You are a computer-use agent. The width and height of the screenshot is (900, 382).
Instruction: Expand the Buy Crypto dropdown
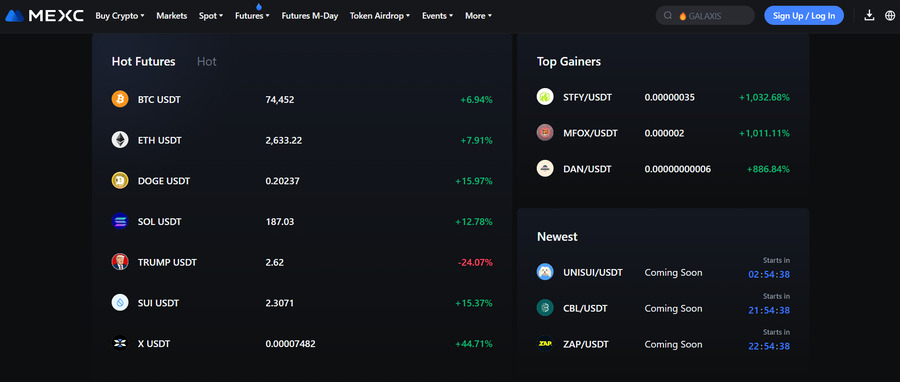point(119,15)
